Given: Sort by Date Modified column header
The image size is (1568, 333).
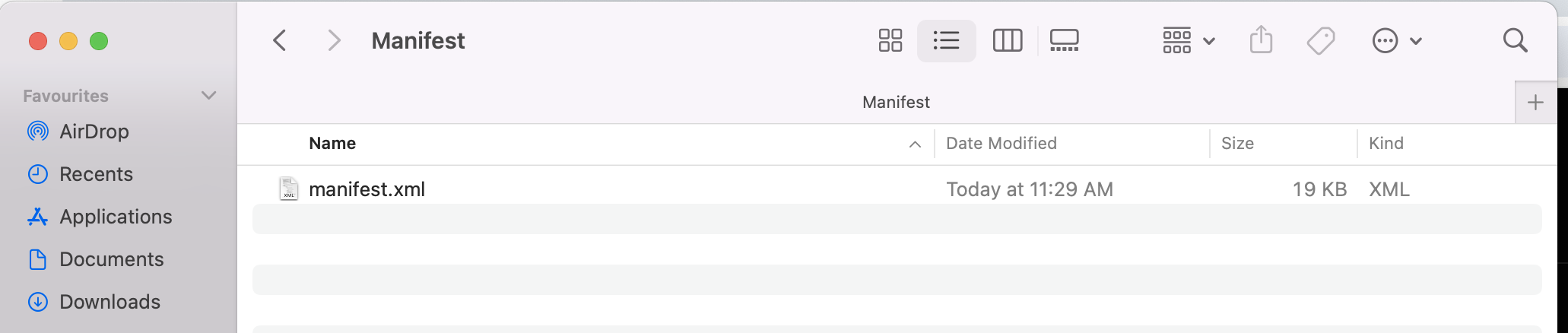Looking at the screenshot, I should pos(1001,144).
